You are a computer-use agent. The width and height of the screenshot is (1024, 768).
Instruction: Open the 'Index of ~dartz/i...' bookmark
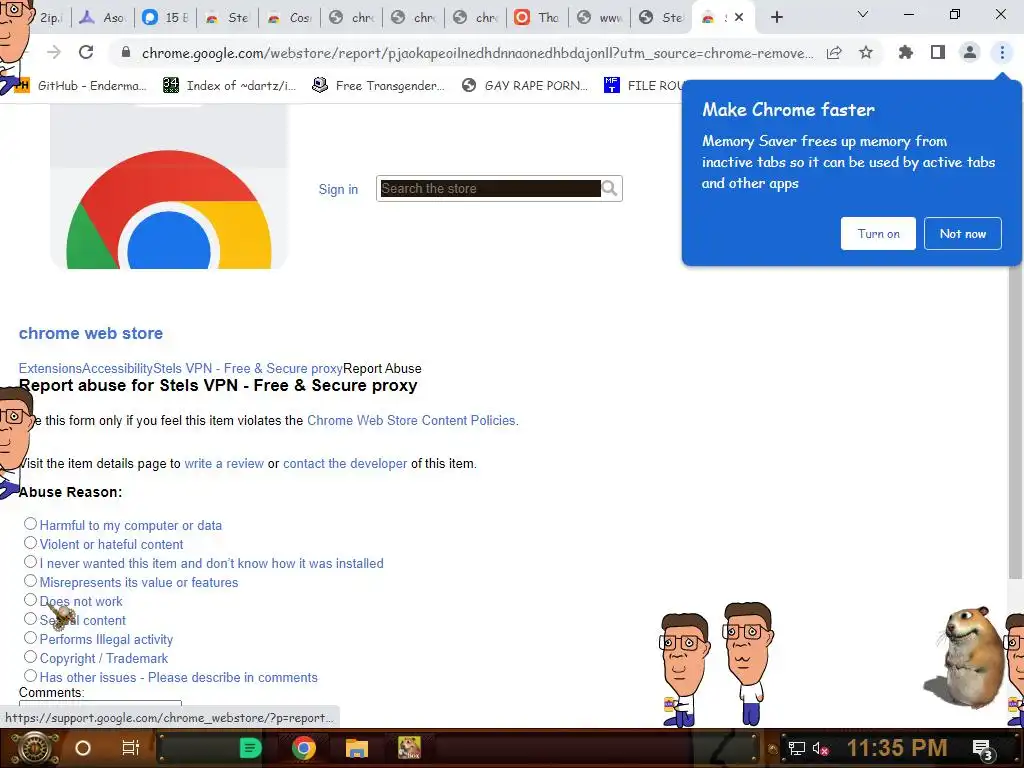[x=231, y=86]
